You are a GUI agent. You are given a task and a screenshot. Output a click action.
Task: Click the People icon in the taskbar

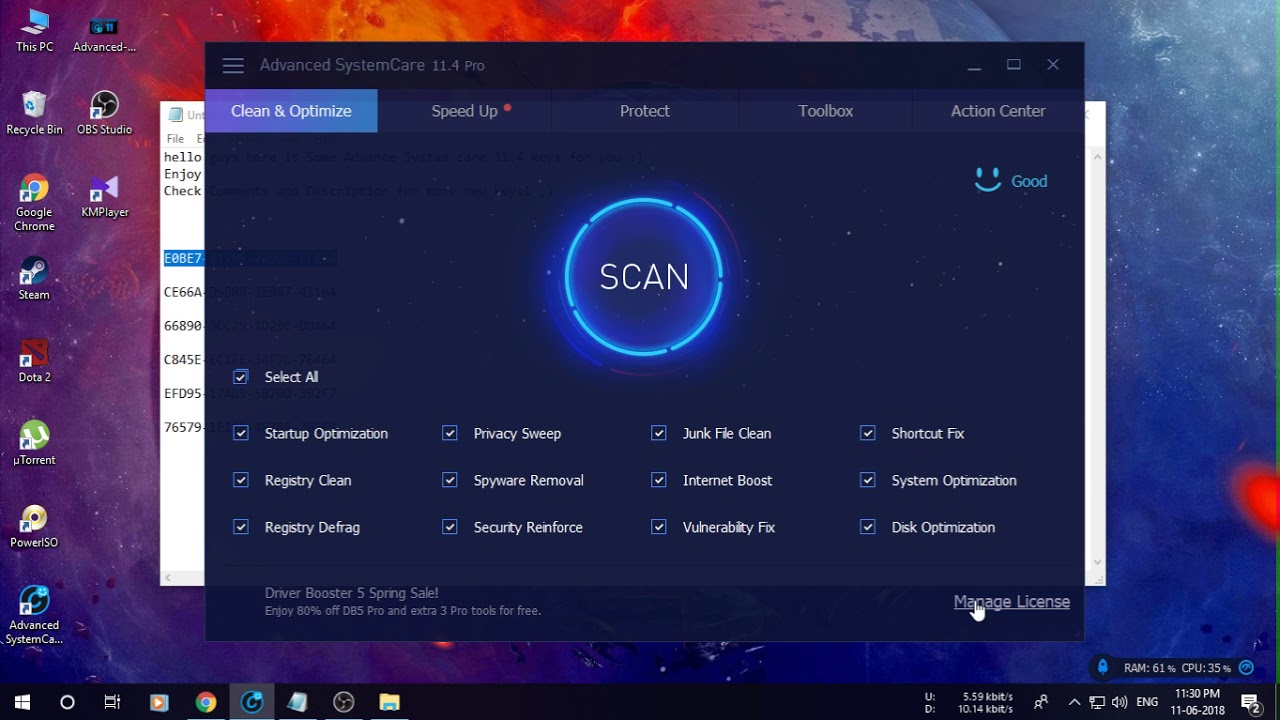pyautogui.click(x=1041, y=702)
